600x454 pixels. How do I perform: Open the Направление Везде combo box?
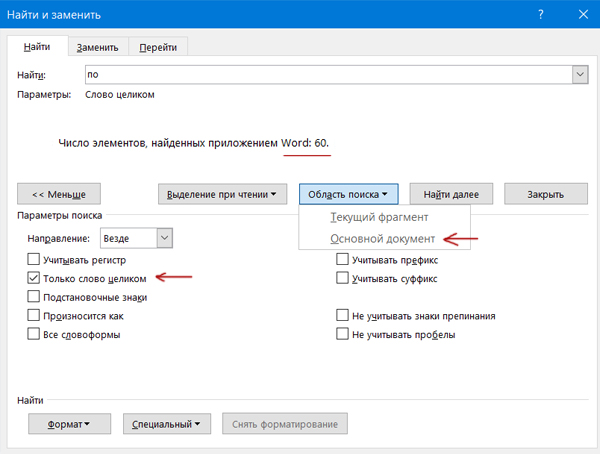tap(136, 238)
